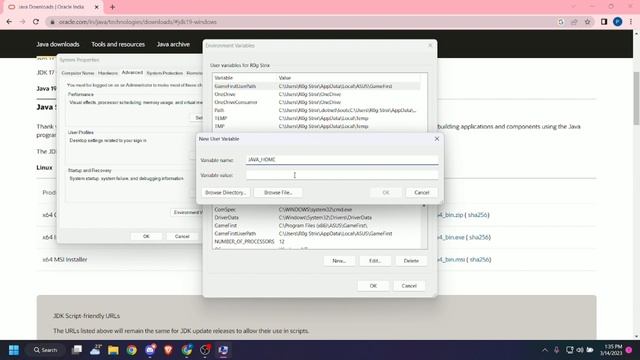The image size is (640, 360).
Task: Show hidden system tray icons
Action: pyautogui.click(x=544, y=350)
